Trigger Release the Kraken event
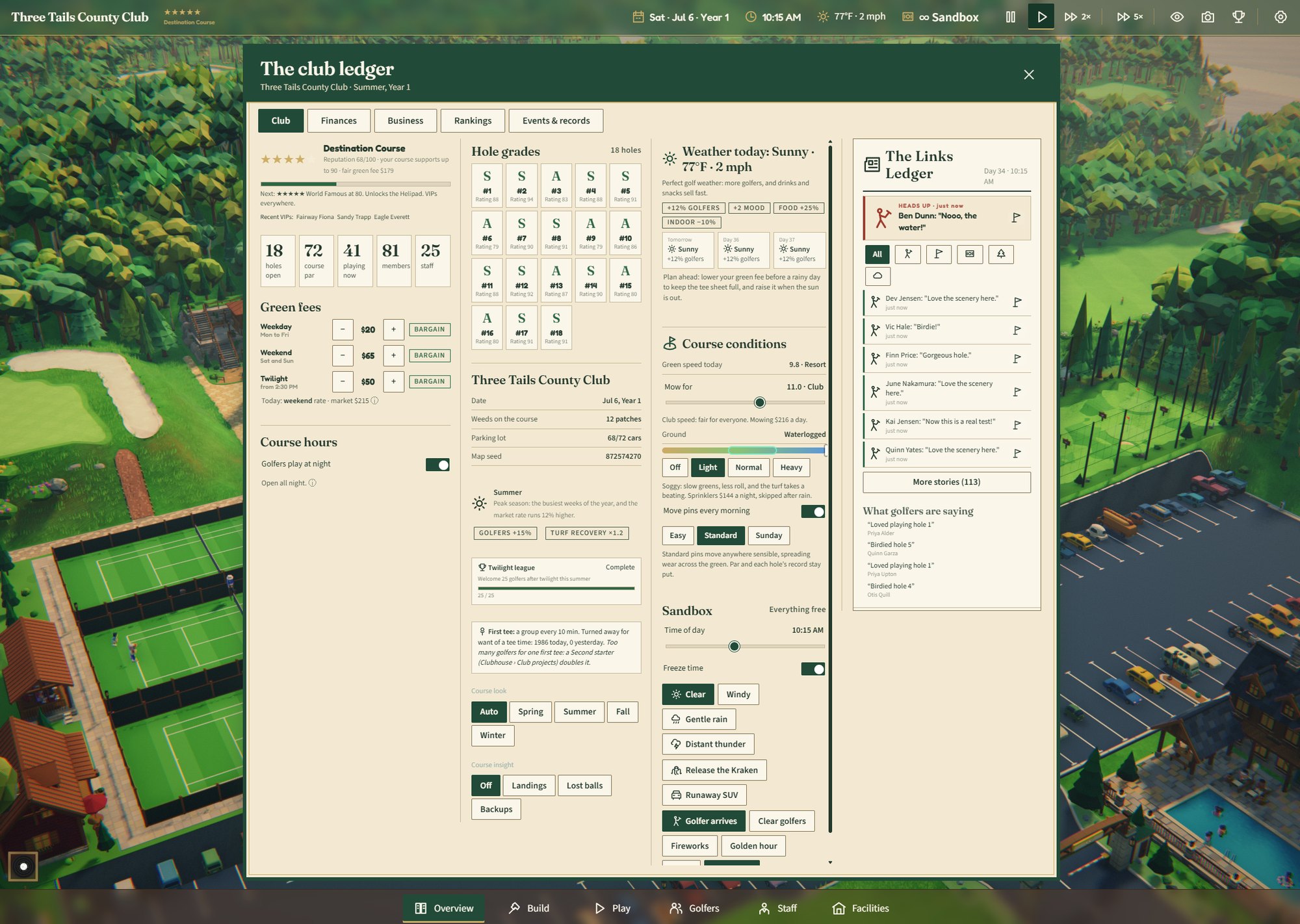The width and height of the screenshot is (1300, 924). click(x=714, y=770)
